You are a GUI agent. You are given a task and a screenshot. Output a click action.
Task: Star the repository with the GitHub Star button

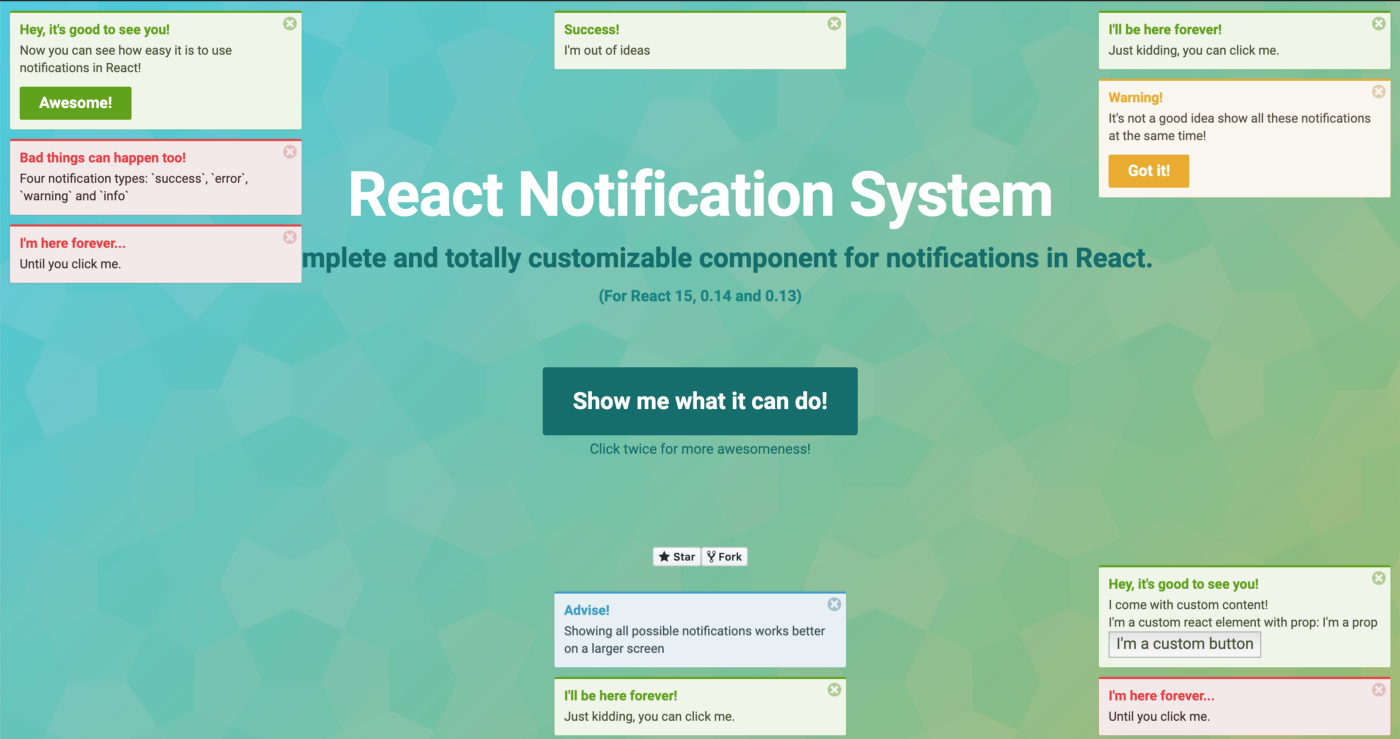(x=677, y=557)
